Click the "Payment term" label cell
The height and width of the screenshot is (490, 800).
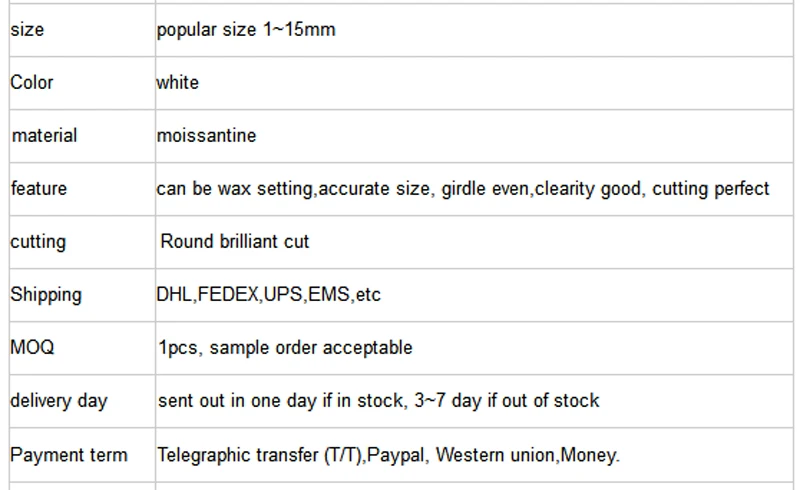[x=69, y=455]
